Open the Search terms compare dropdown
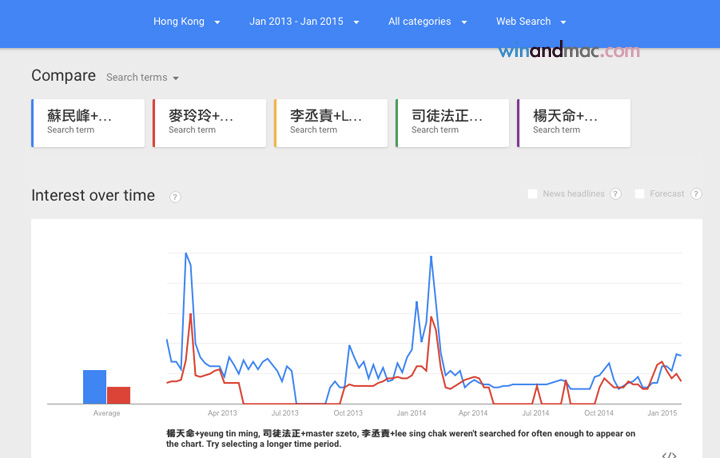The image size is (720, 458). [x=142, y=77]
